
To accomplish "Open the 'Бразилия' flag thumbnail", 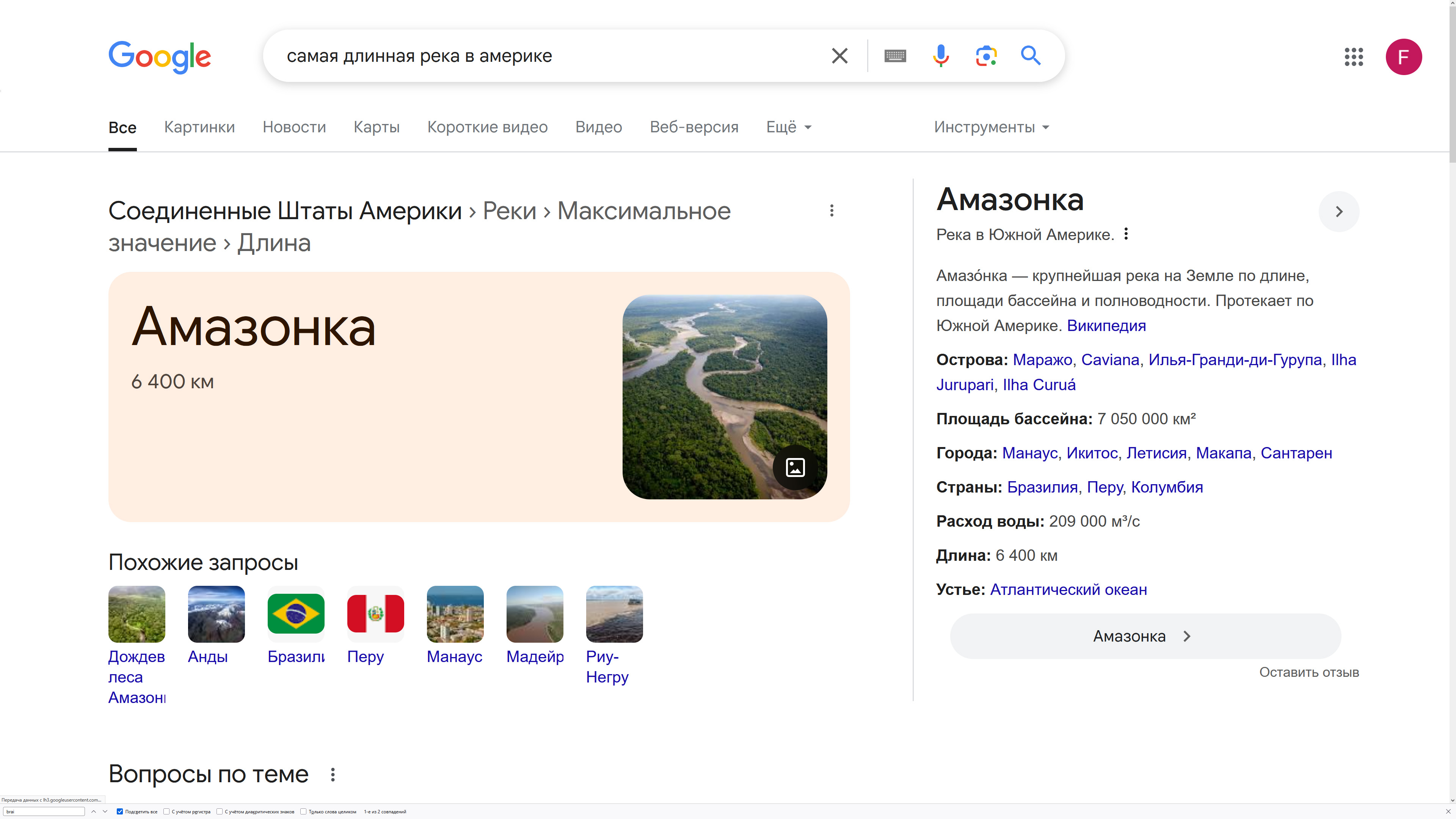I will click(x=296, y=614).
